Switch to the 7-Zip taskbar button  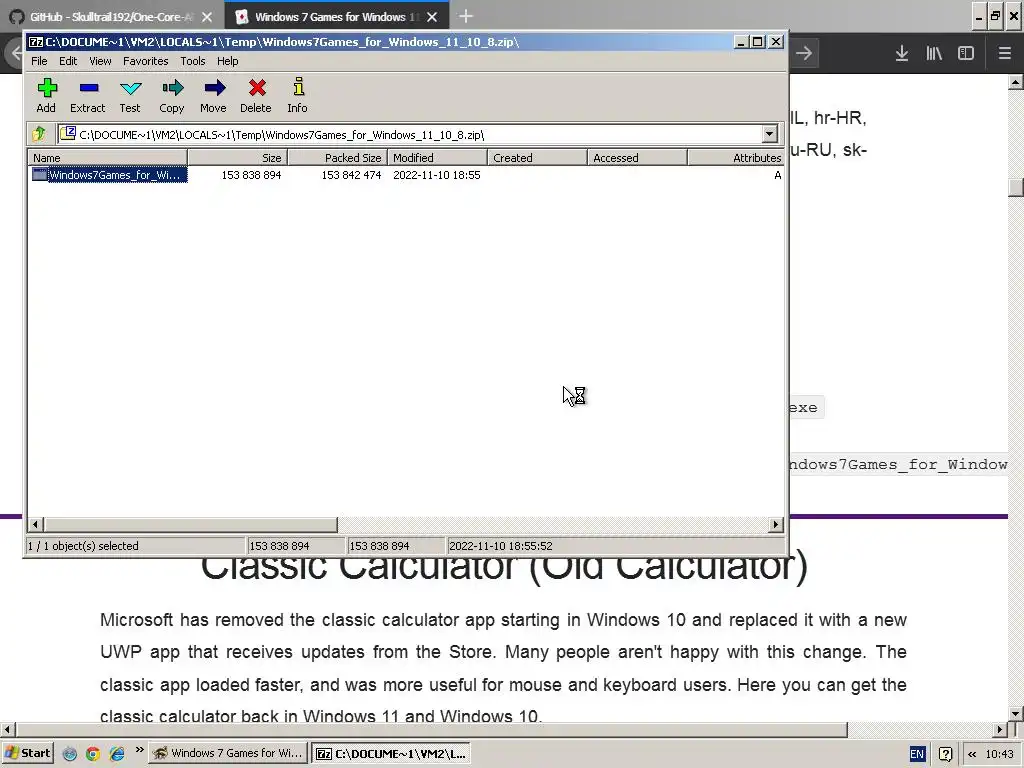click(391, 753)
